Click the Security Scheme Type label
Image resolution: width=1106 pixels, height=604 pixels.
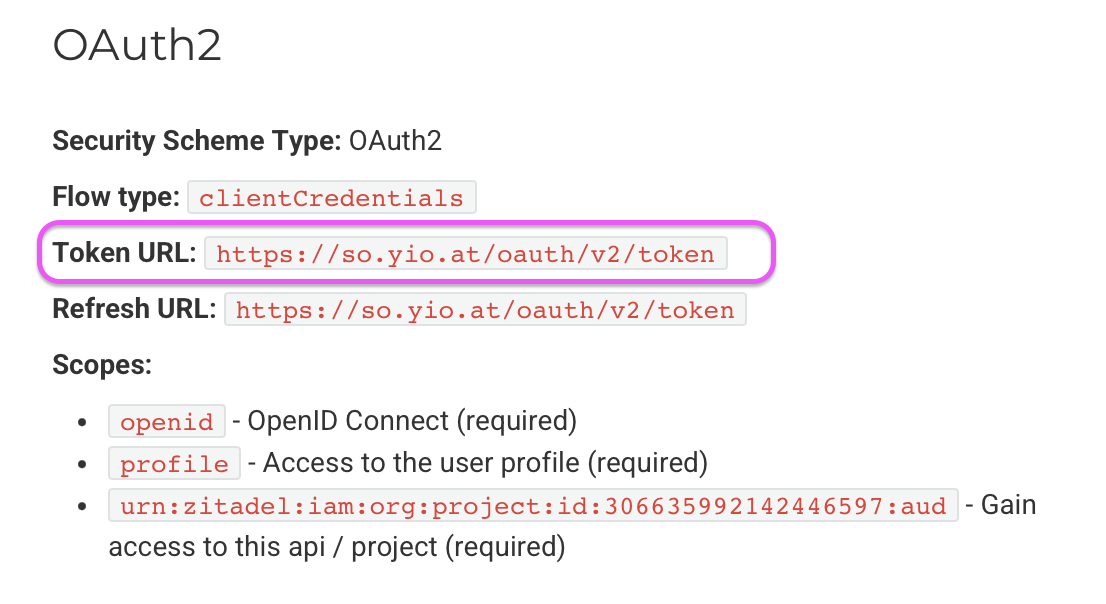pos(197,141)
